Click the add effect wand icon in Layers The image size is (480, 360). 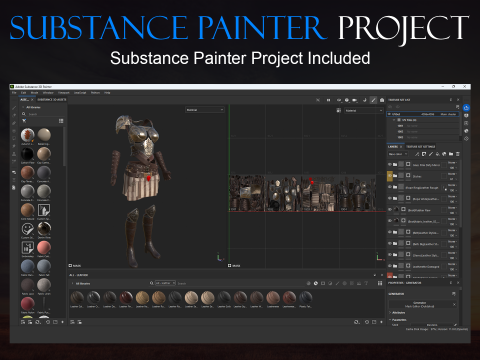pos(417,154)
